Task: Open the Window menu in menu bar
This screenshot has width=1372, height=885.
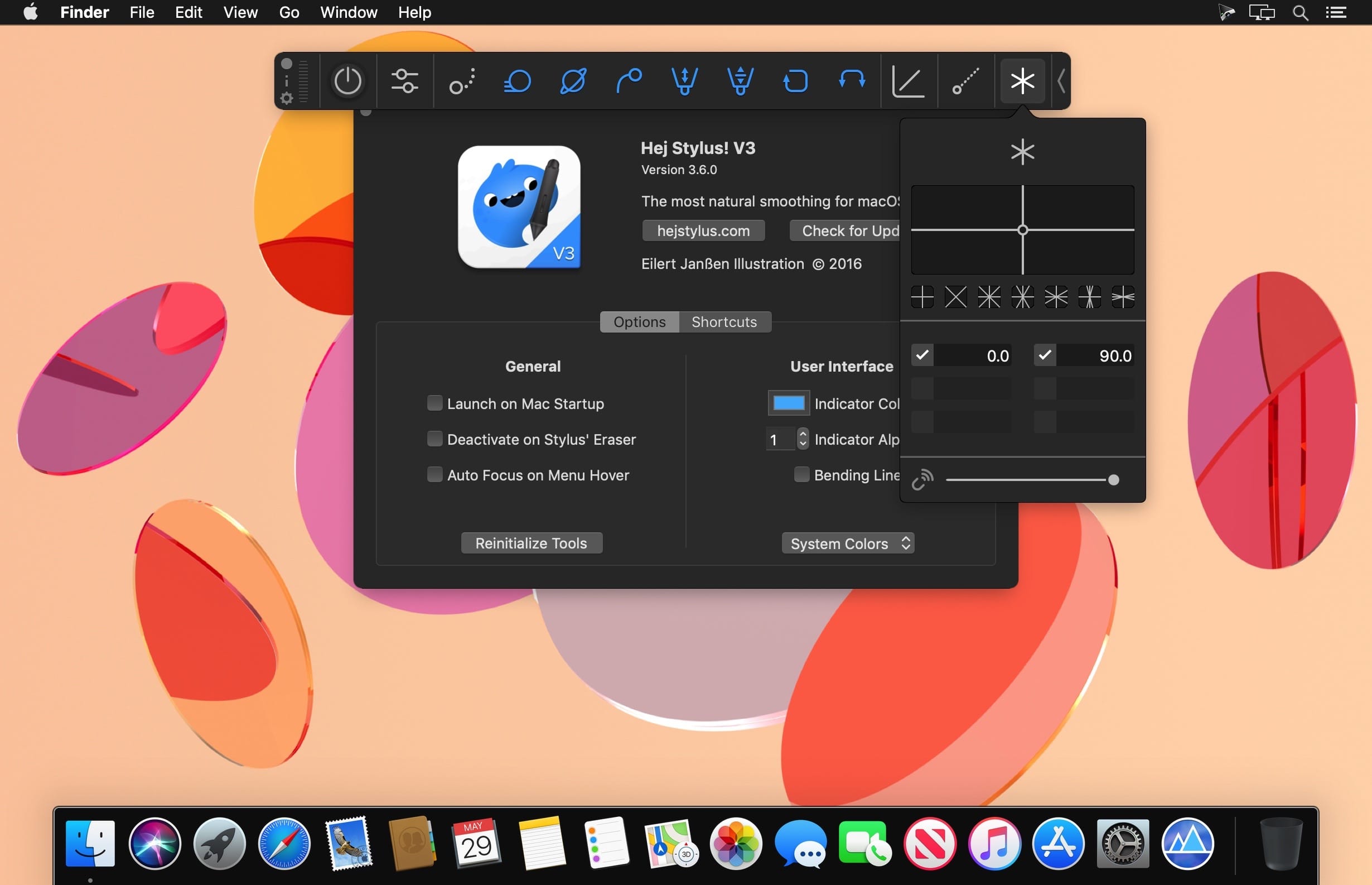Action: pyautogui.click(x=349, y=12)
